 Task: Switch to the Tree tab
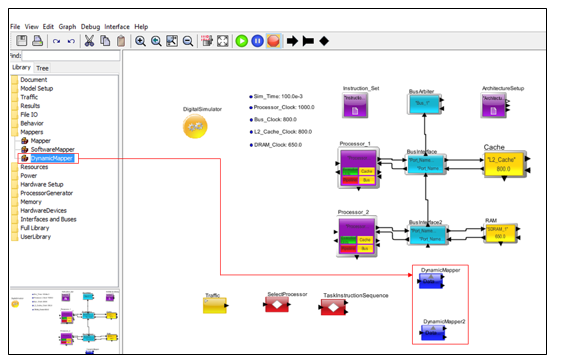(x=42, y=68)
